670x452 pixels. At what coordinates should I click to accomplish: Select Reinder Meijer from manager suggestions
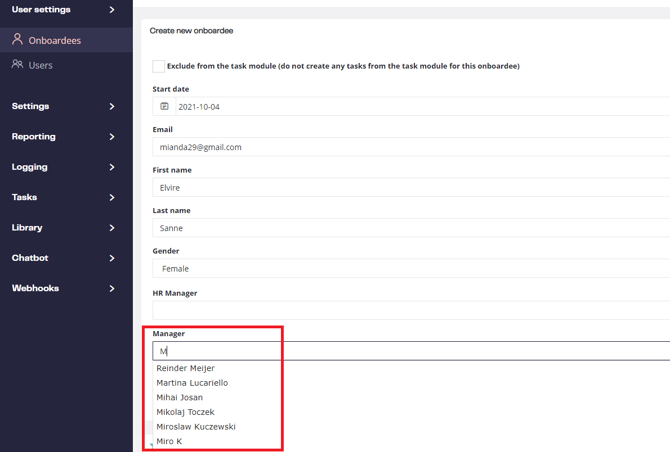pyautogui.click(x=186, y=368)
